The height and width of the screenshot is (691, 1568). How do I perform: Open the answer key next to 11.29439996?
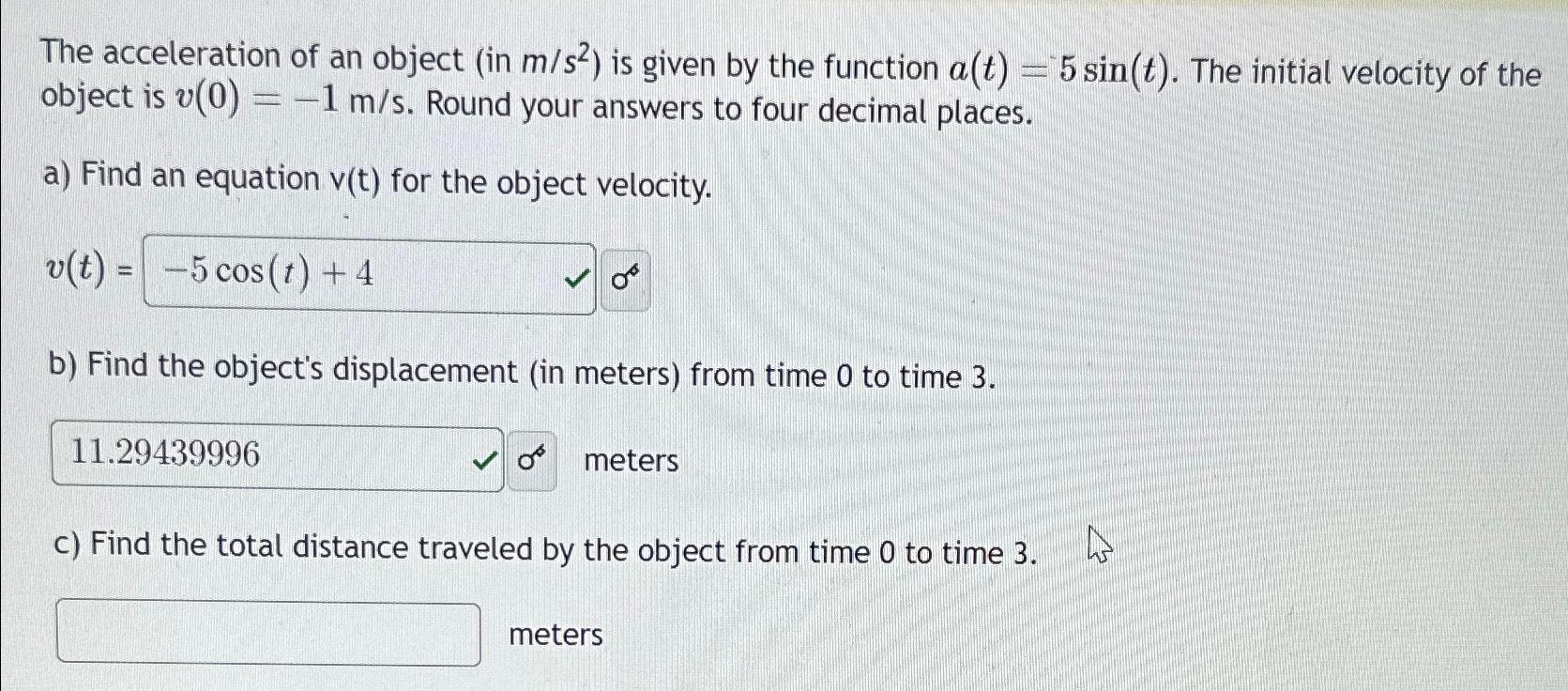click(530, 459)
